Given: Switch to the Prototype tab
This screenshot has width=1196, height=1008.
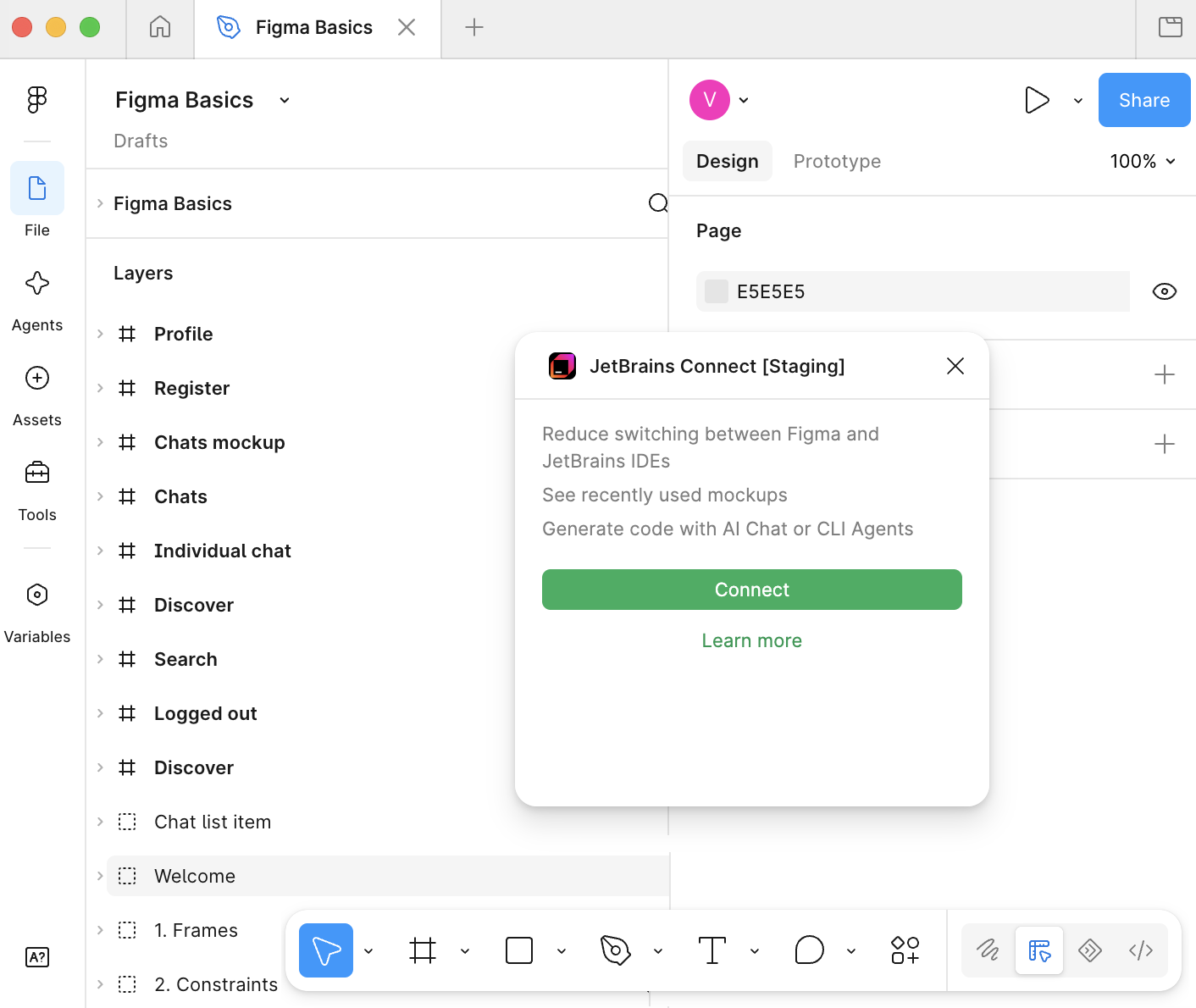Looking at the screenshot, I should (837, 161).
